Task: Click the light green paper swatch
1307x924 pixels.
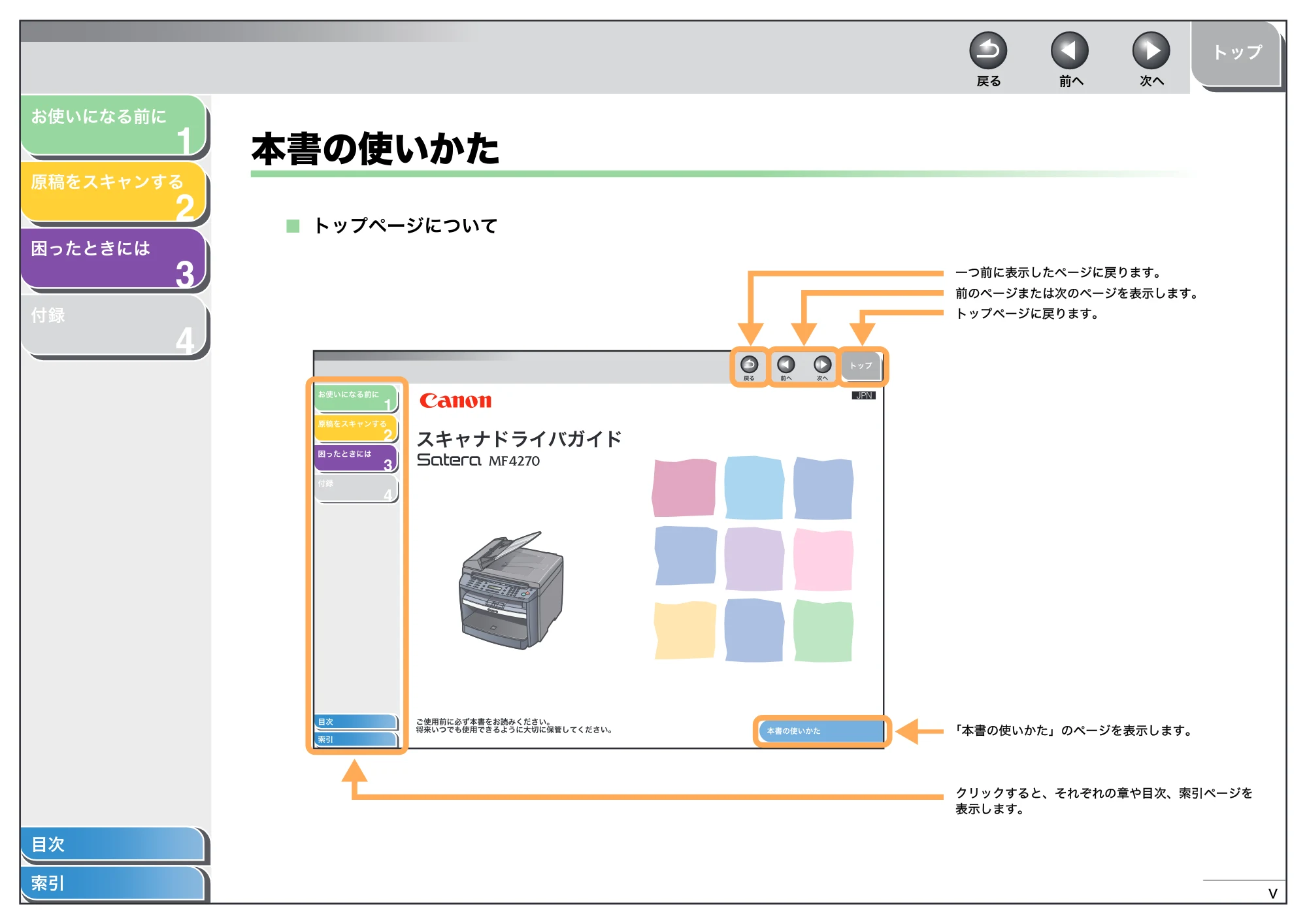Action: click(823, 631)
